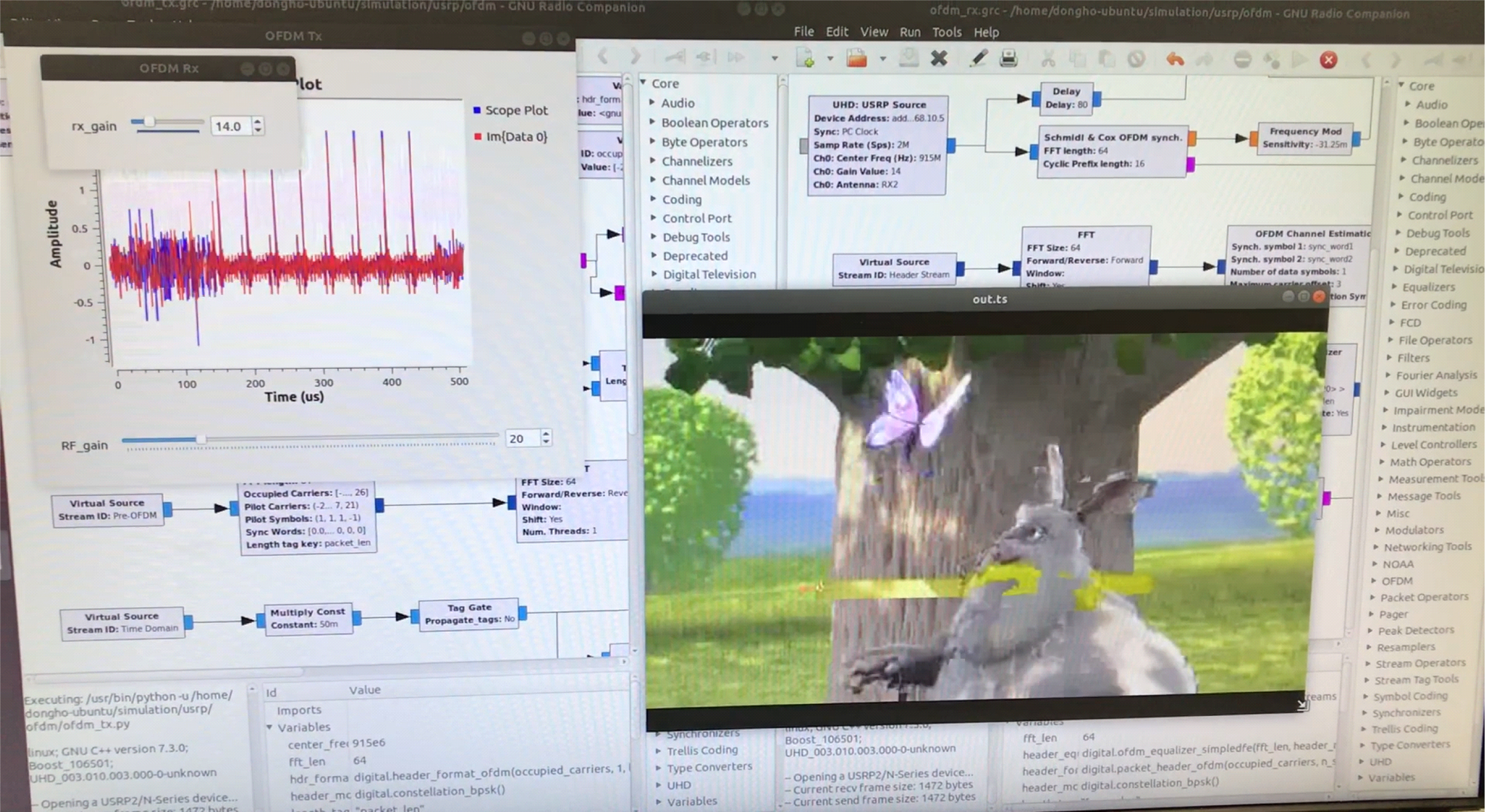Select Resamplers in ofdm_rx block tree
This screenshot has width=1485, height=812.
1406,647
